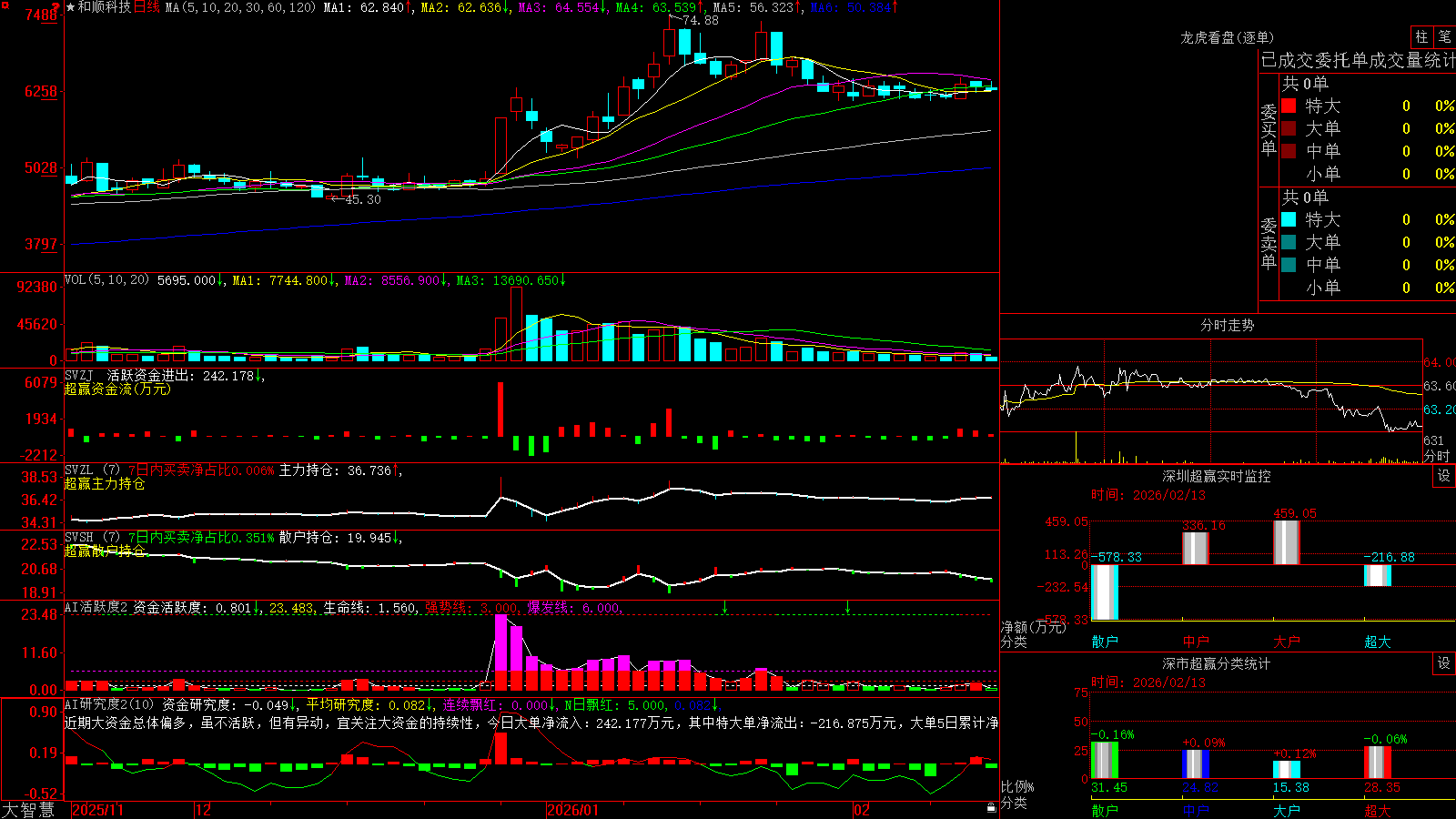Viewport: 1456px width, 819px height.
Task: Click the AI研究度2(10) indicator name
Action: click(x=109, y=704)
